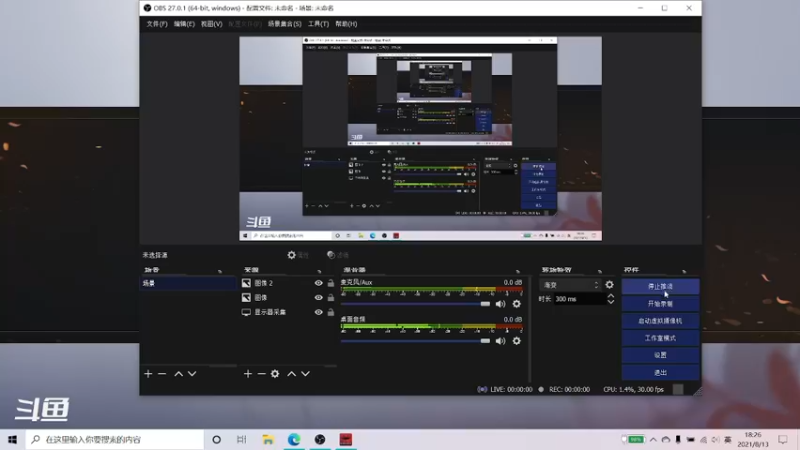Undock the audio mixer panel via header icon
The height and width of the screenshot is (450, 800).
(x=518, y=270)
